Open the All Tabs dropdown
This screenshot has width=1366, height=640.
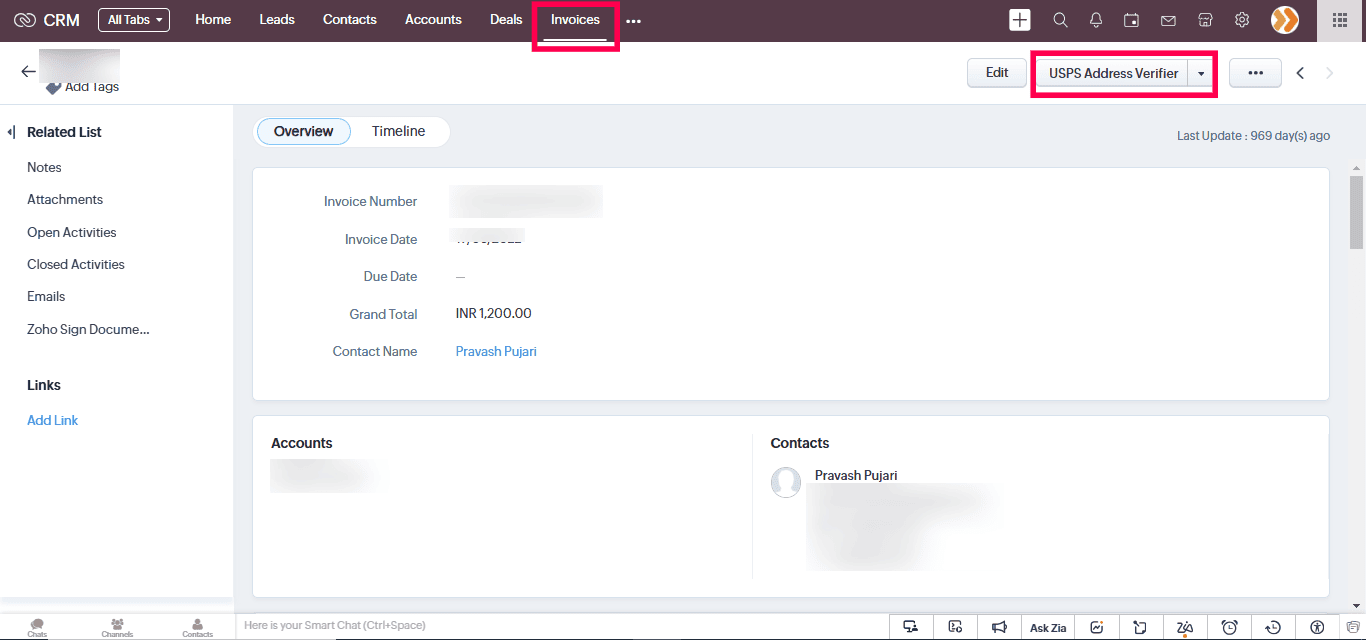tap(134, 20)
